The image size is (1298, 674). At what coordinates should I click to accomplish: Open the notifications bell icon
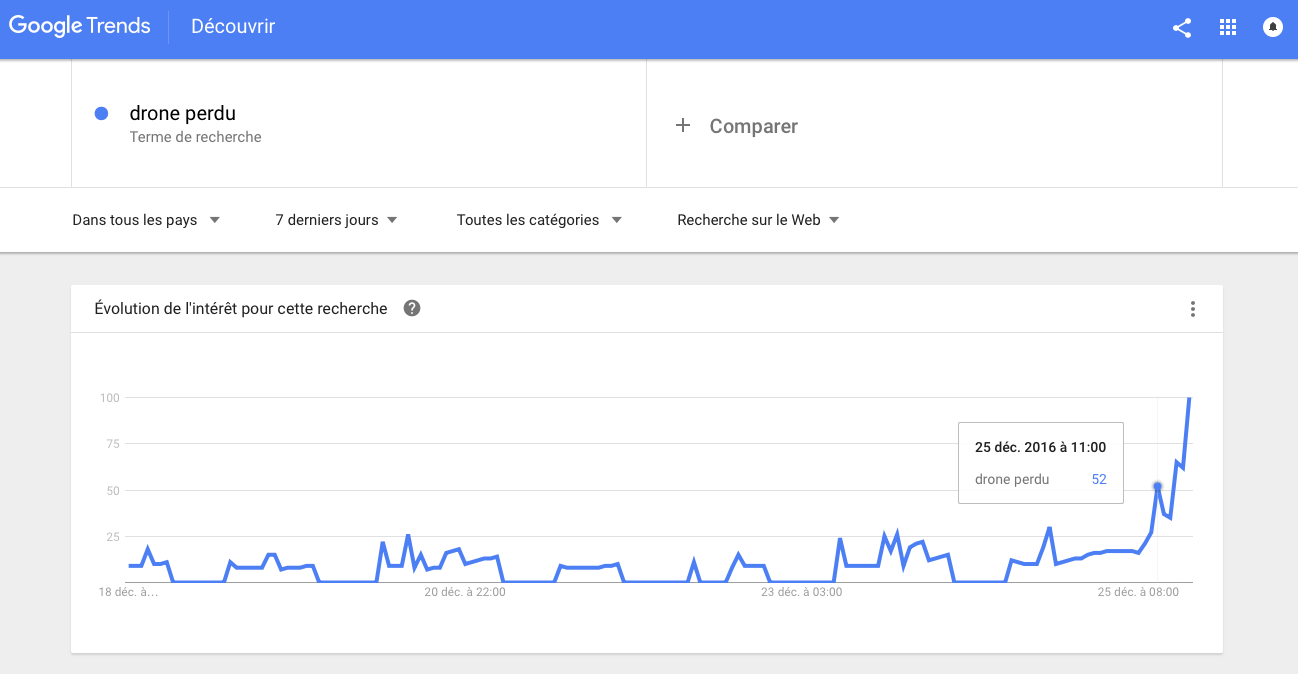point(1273,28)
